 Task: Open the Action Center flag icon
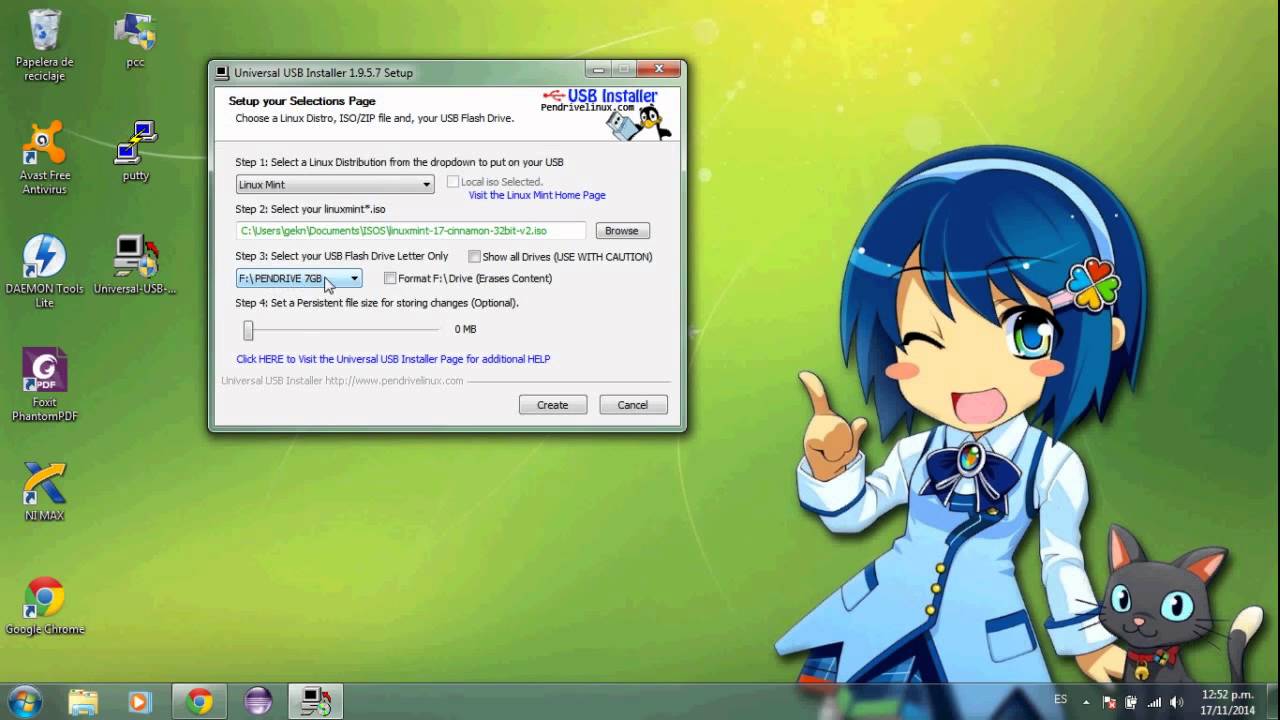pyautogui.click(x=1110, y=702)
